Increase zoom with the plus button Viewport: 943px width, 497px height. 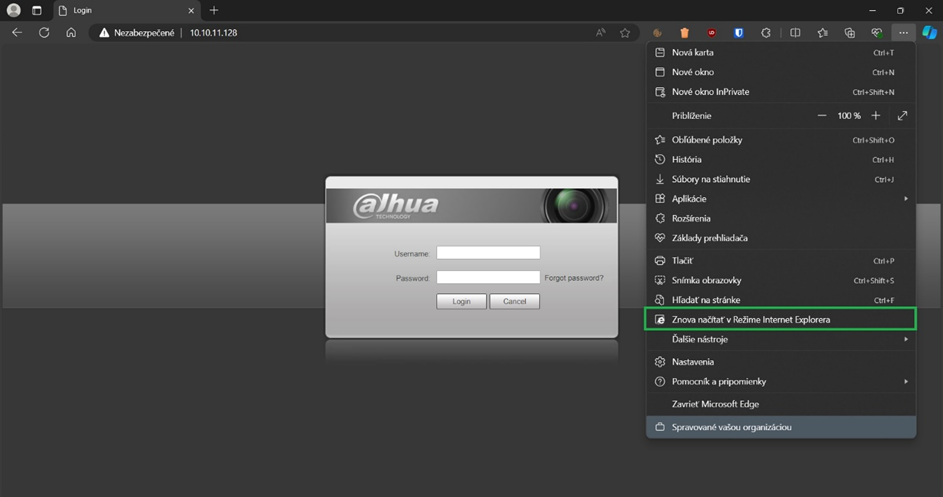pyautogui.click(x=876, y=116)
